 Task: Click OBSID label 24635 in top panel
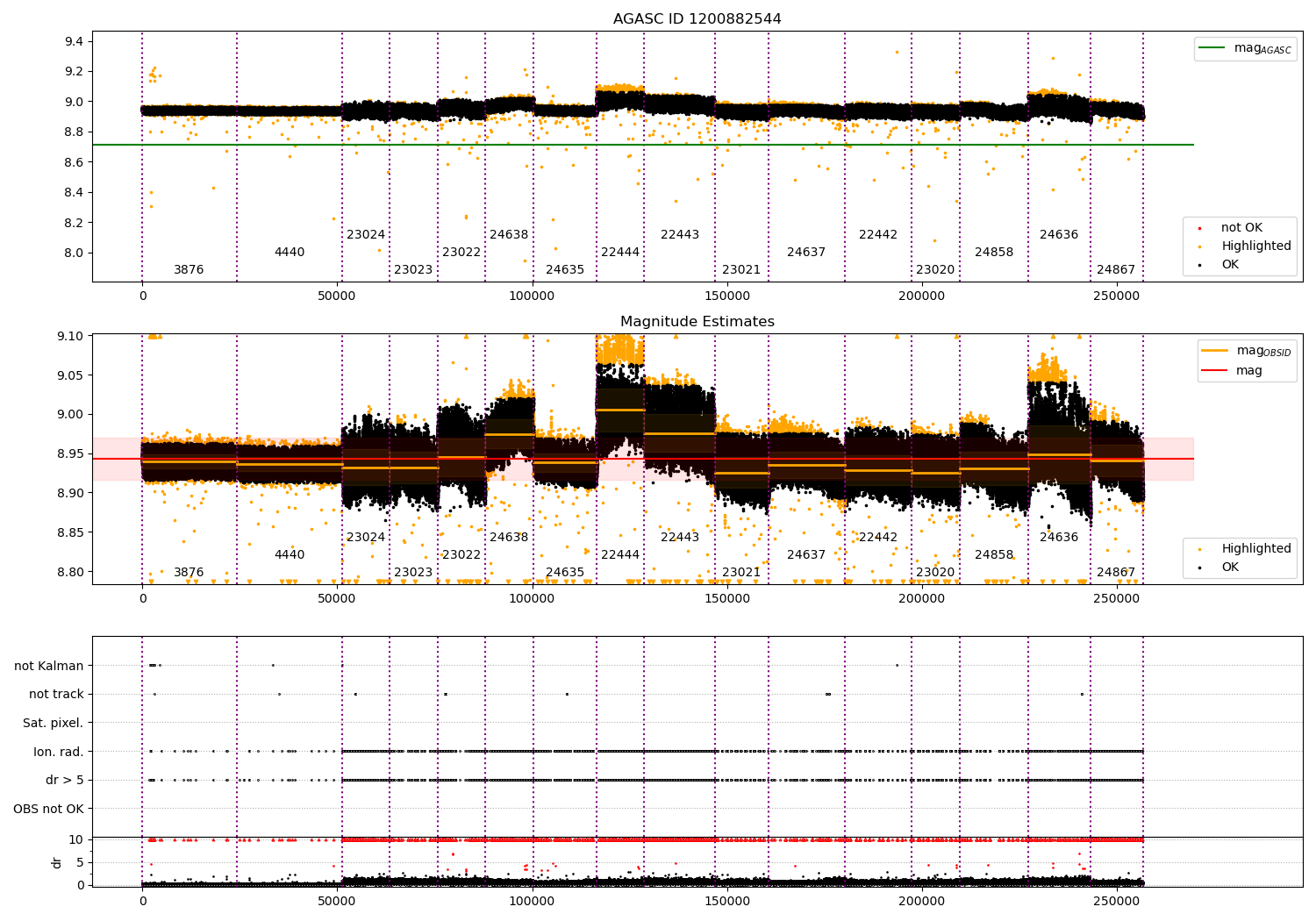click(565, 270)
